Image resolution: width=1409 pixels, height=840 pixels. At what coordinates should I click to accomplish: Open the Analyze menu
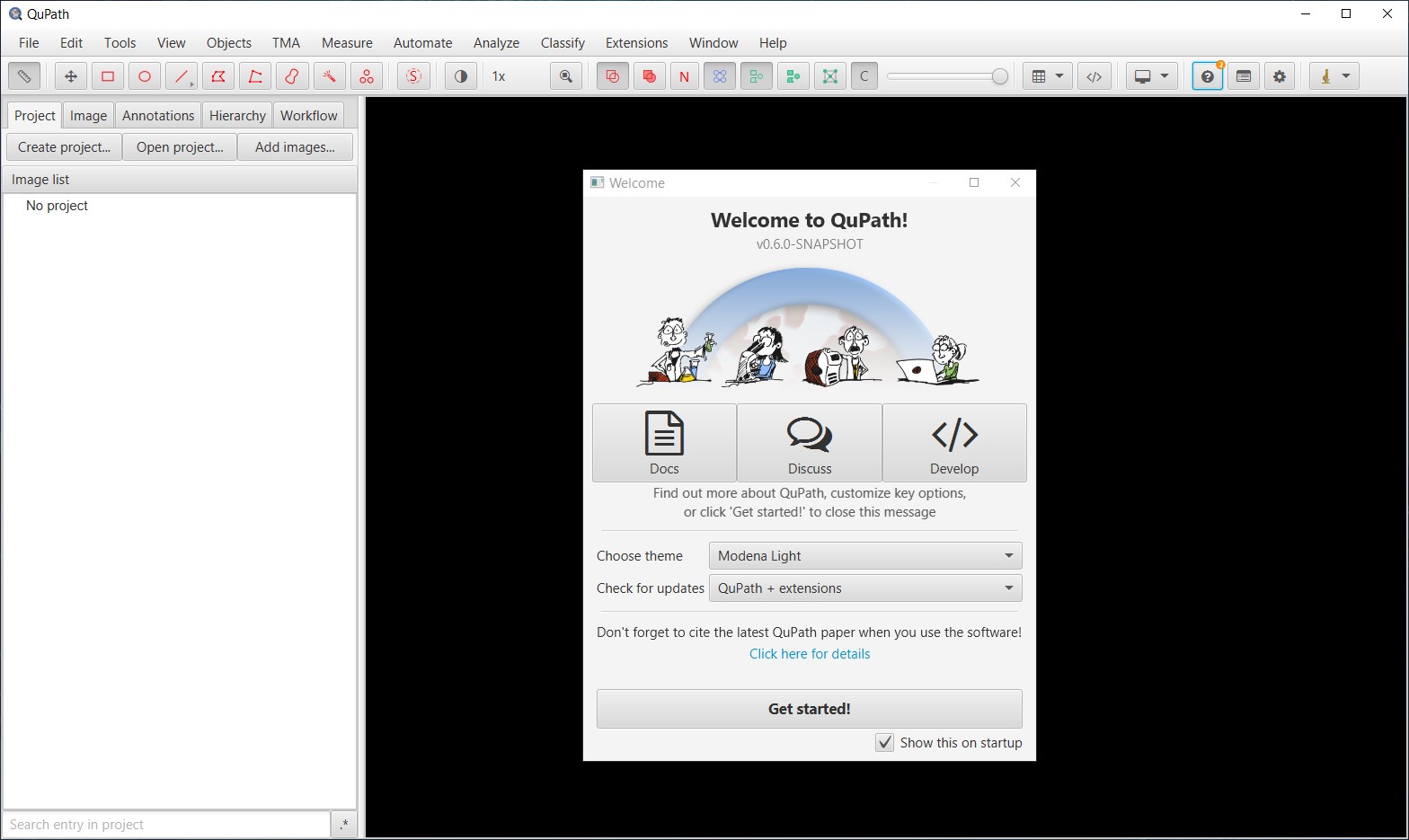(496, 43)
